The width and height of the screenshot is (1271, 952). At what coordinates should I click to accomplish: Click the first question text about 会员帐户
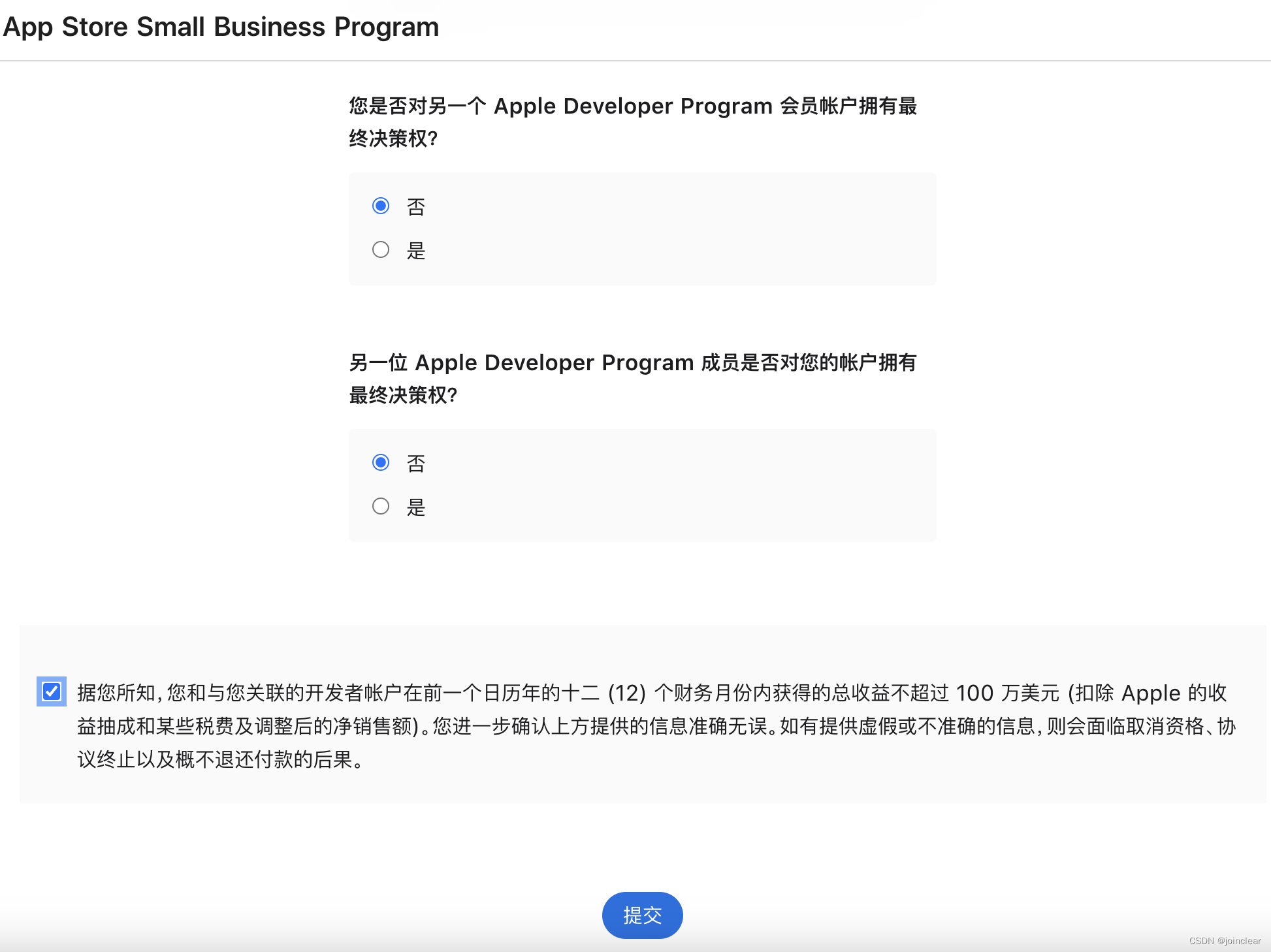point(633,121)
